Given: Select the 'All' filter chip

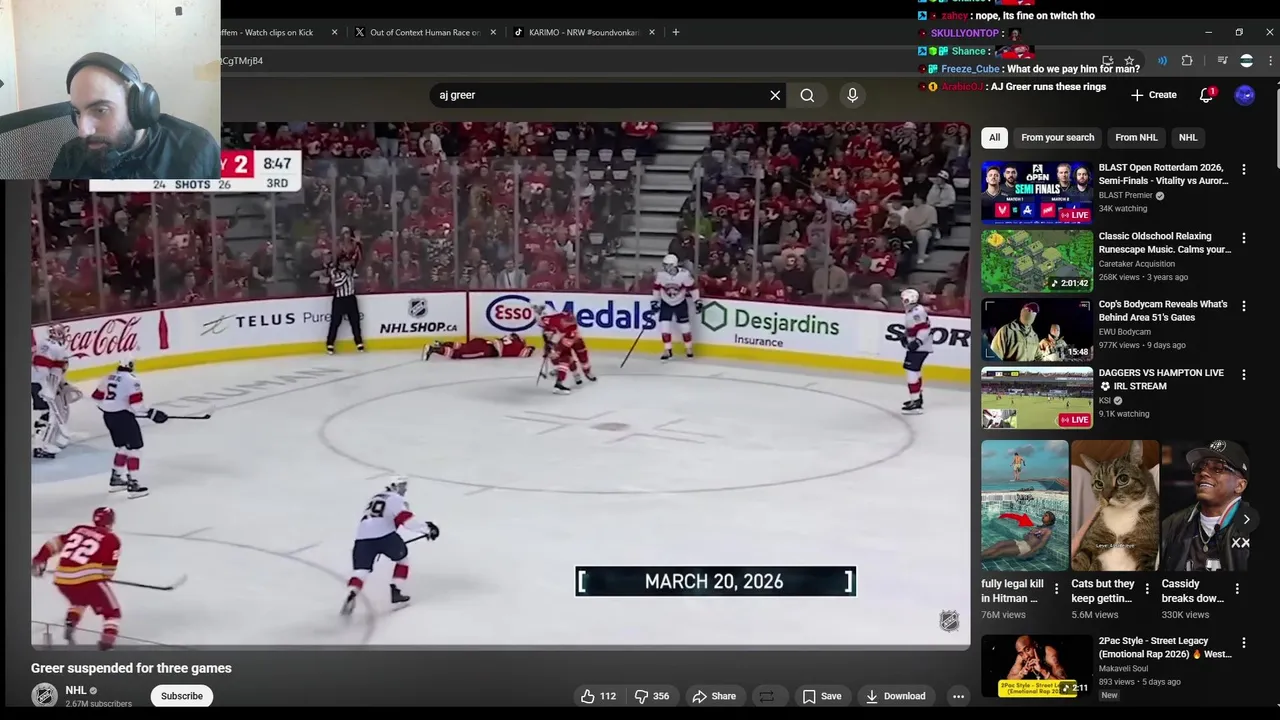Looking at the screenshot, I should coord(994,137).
